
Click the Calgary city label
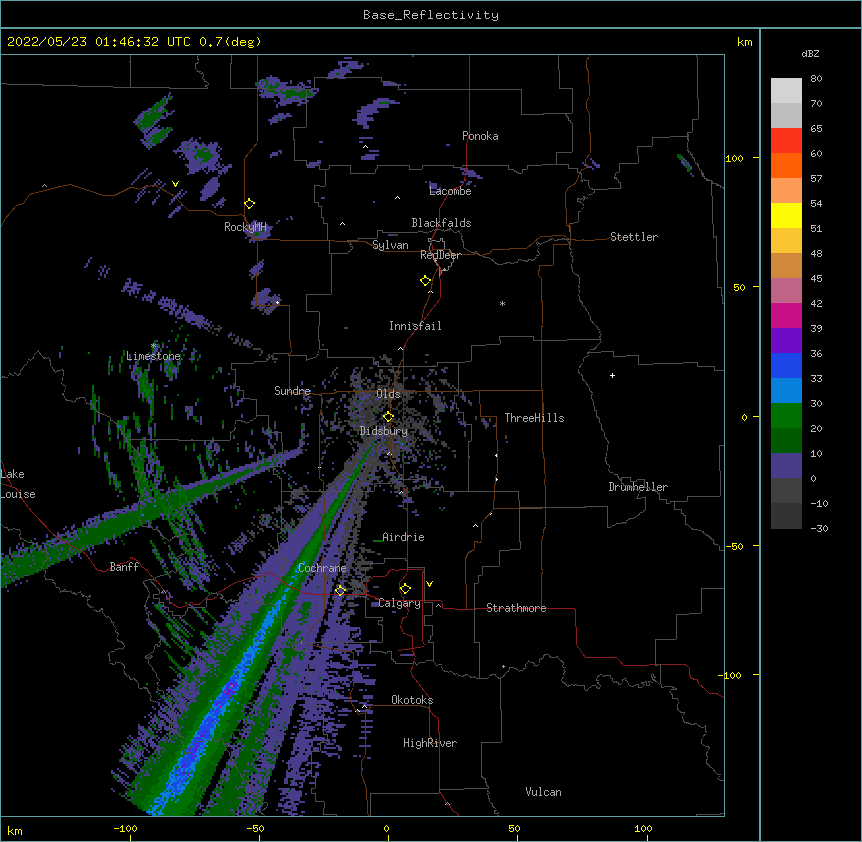pos(400,603)
